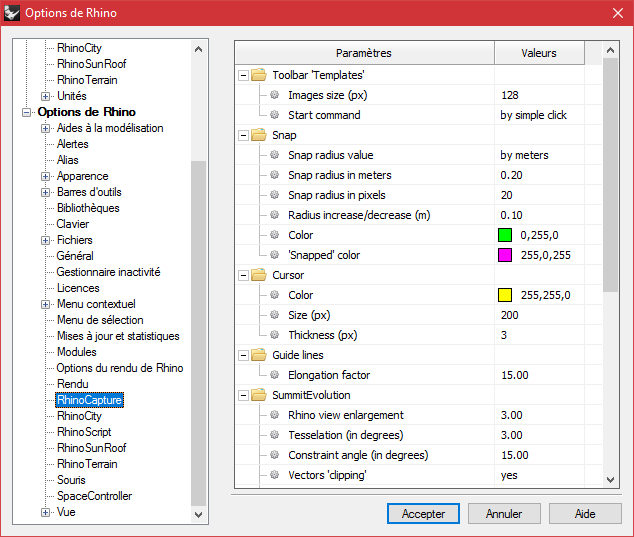Click gear icon beside Images size (px)
The image size is (634, 537).
(275, 95)
